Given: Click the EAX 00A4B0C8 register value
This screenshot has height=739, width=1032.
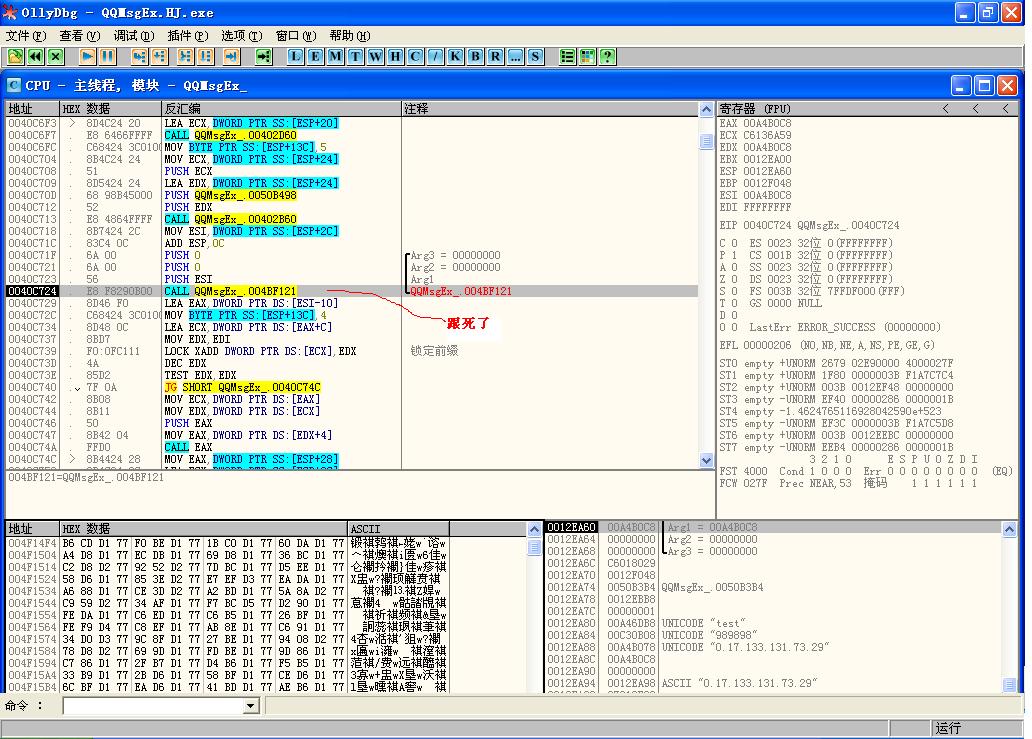Looking at the screenshot, I should pyautogui.click(x=767, y=123).
